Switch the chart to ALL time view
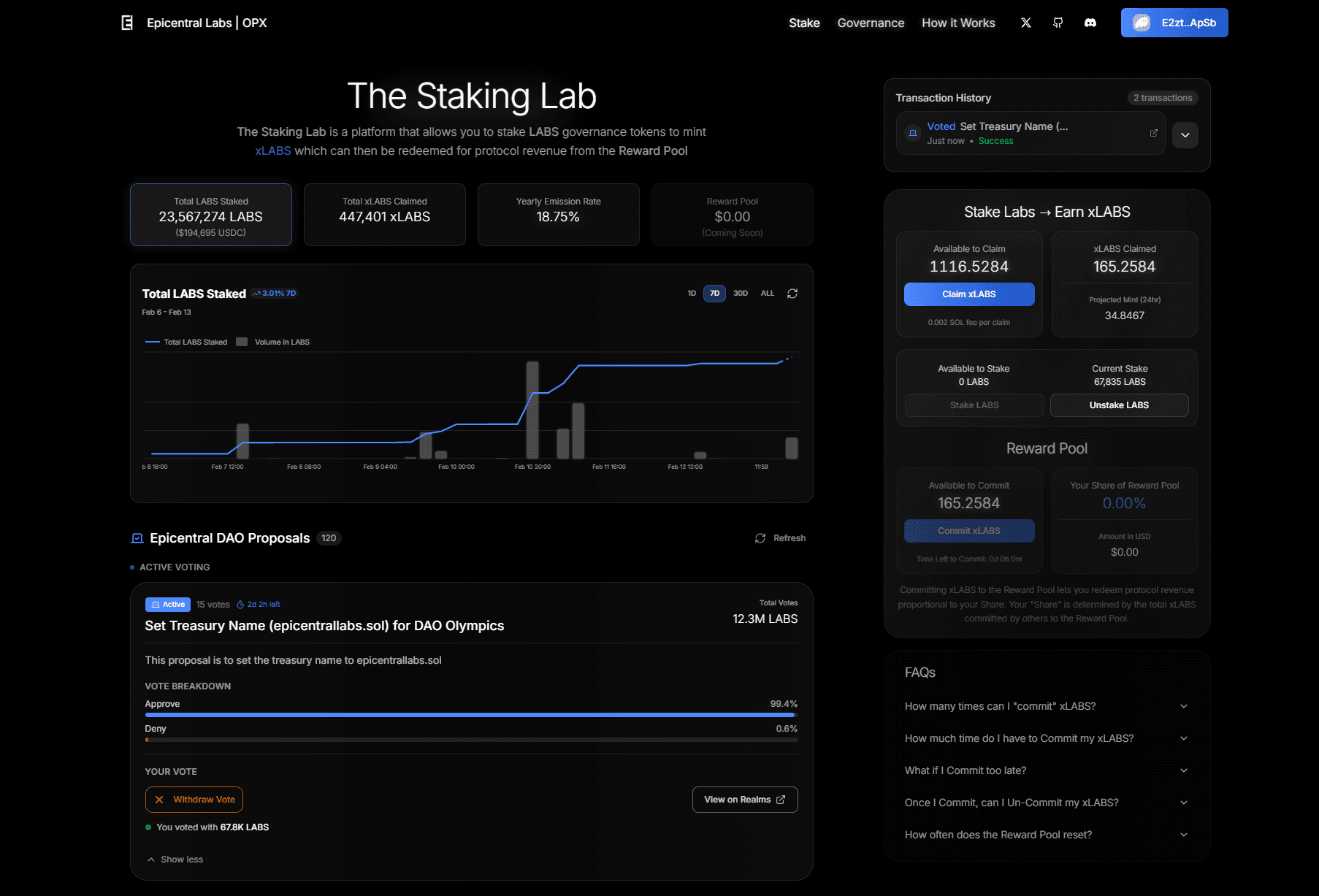 (767, 293)
